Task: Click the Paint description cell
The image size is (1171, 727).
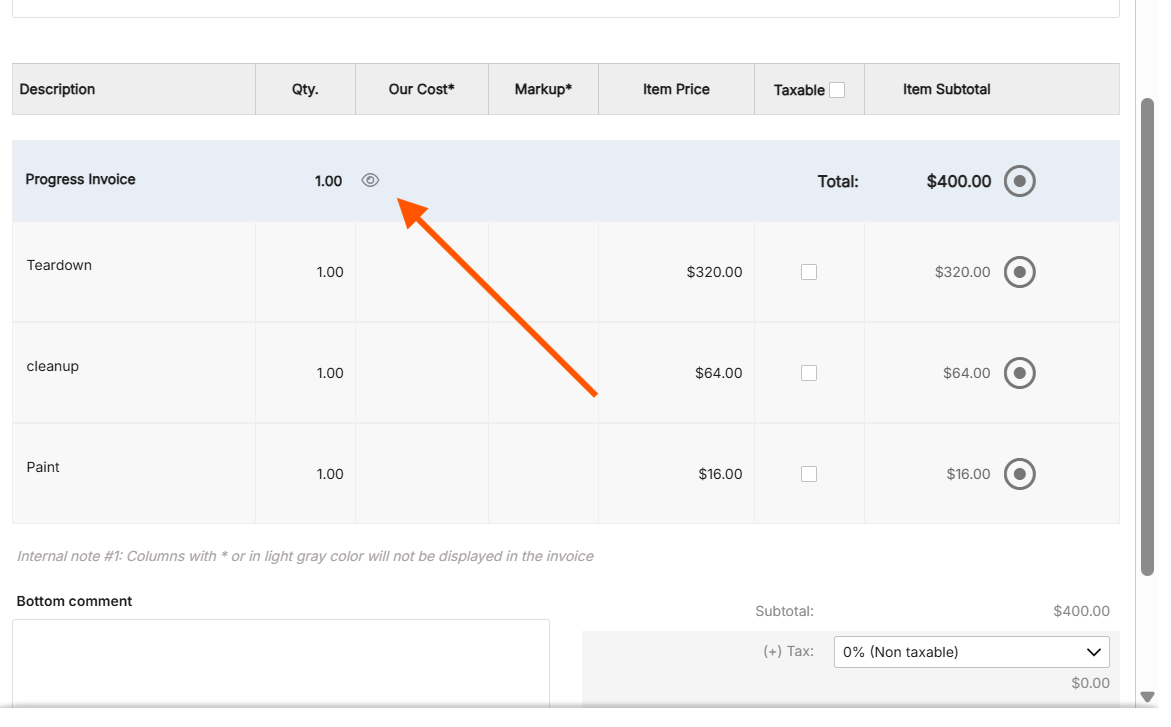Action: [x=44, y=468]
